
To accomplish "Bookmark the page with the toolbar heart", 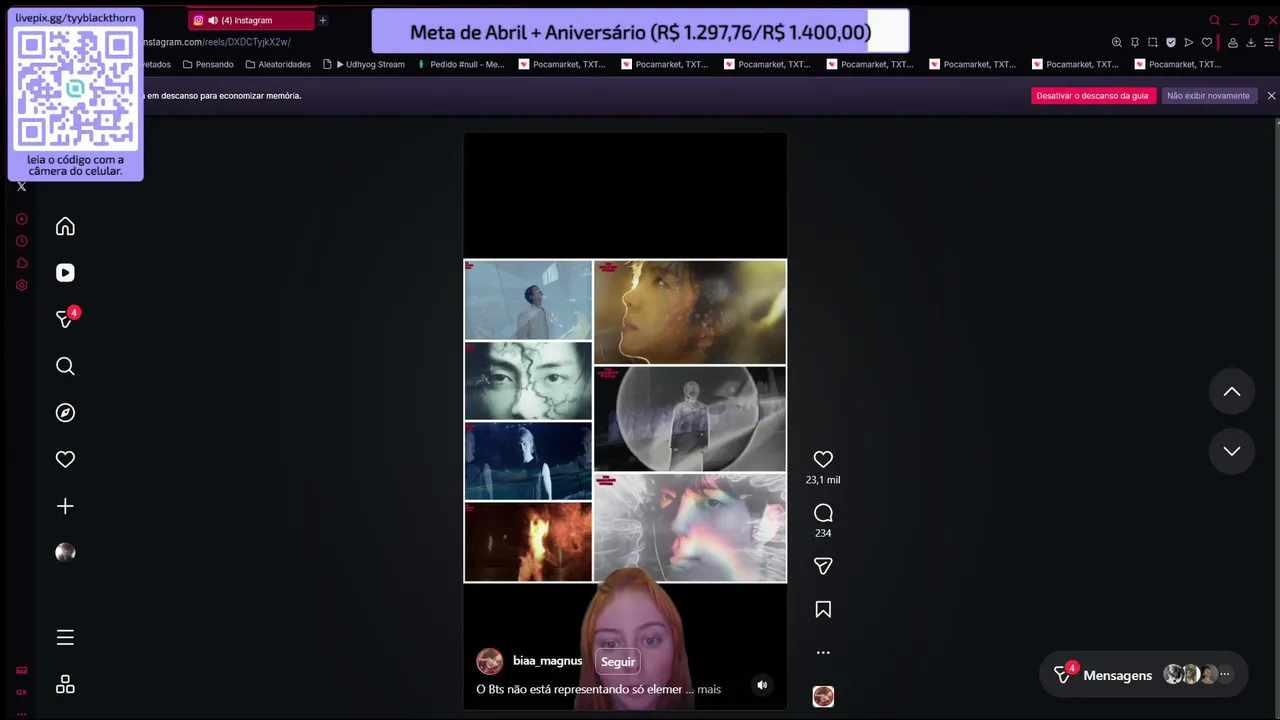I will point(1206,42).
